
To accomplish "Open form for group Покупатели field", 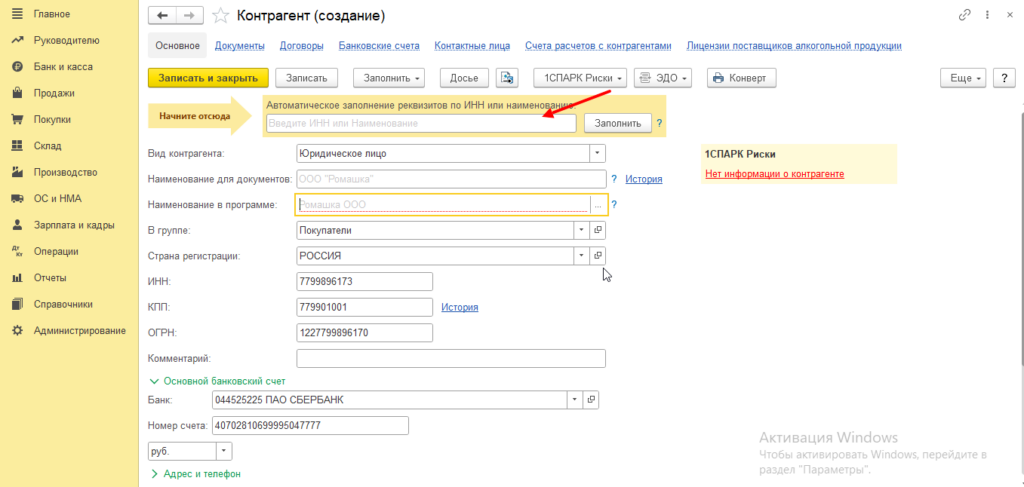I will tap(598, 230).
